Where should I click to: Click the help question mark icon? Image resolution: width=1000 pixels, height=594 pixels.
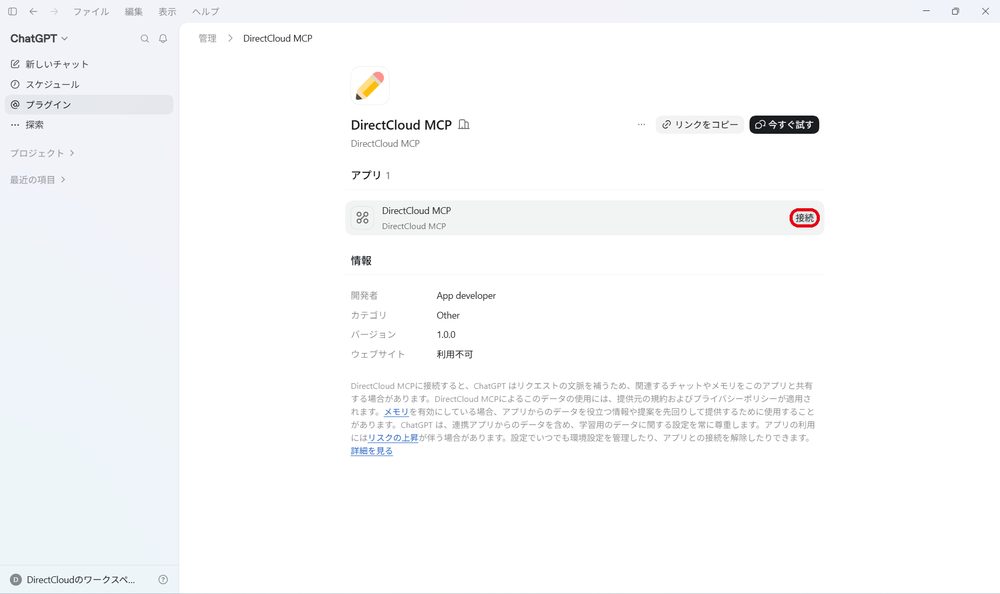(163, 580)
